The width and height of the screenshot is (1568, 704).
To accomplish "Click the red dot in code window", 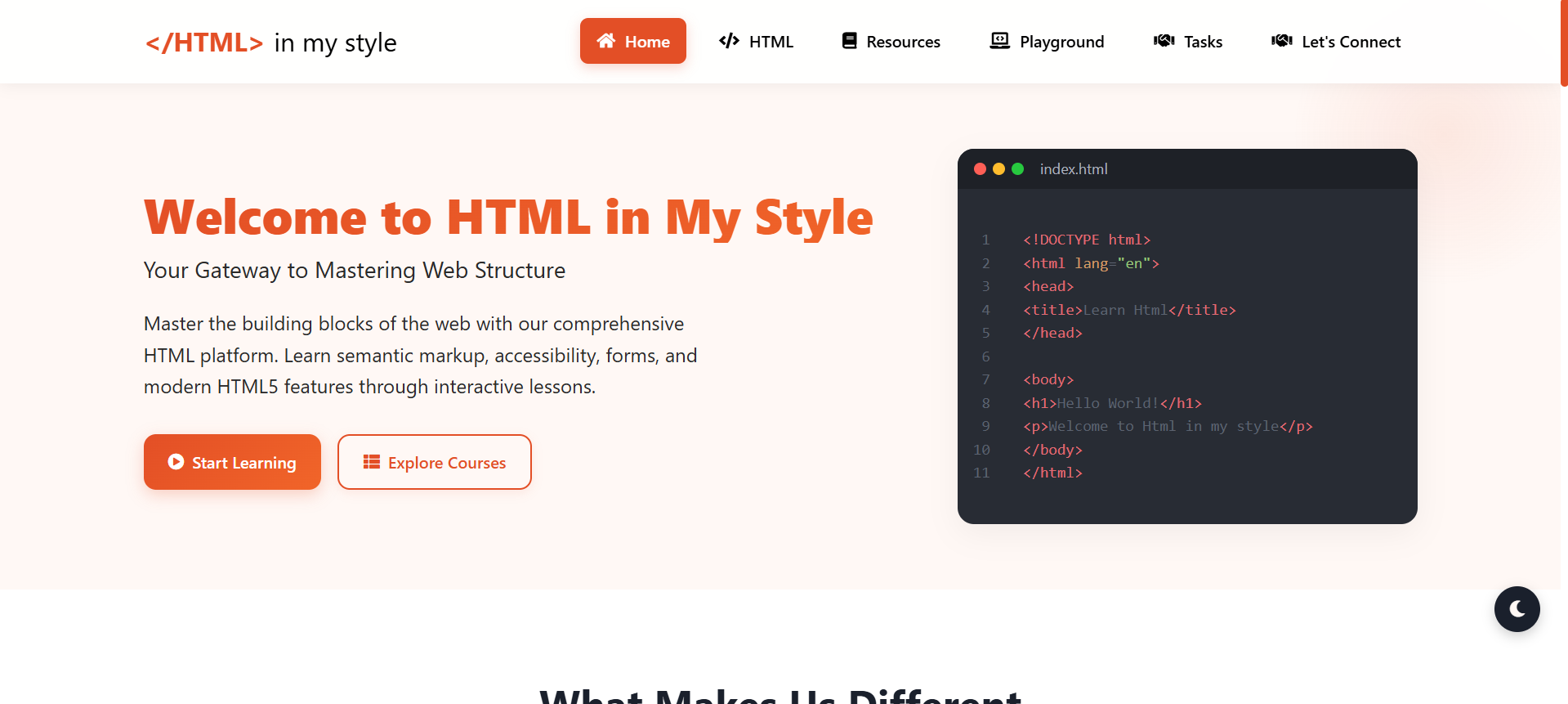I will (x=980, y=169).
